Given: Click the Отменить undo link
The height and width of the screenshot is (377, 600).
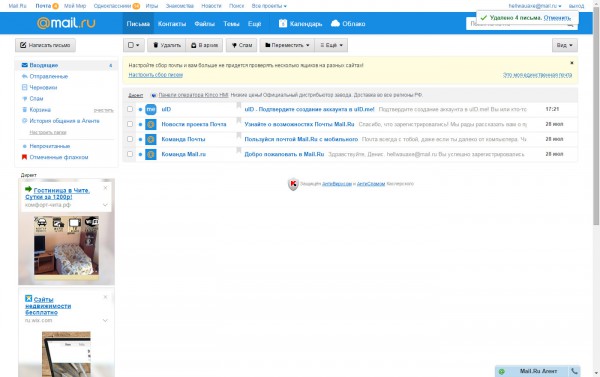Looking at the screenshot, I should [557, 18].
